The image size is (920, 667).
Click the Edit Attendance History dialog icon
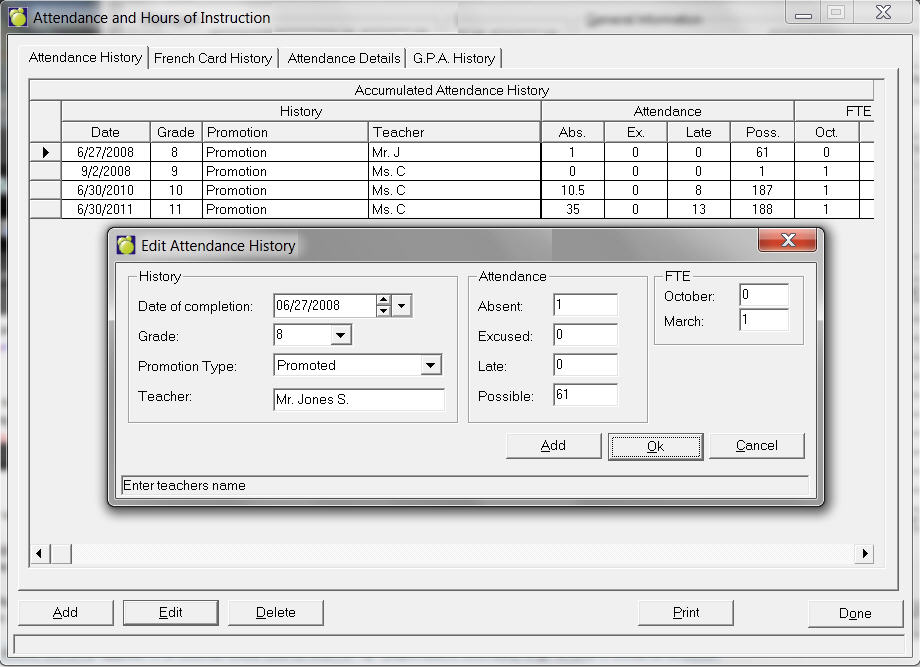pos(126,245)
